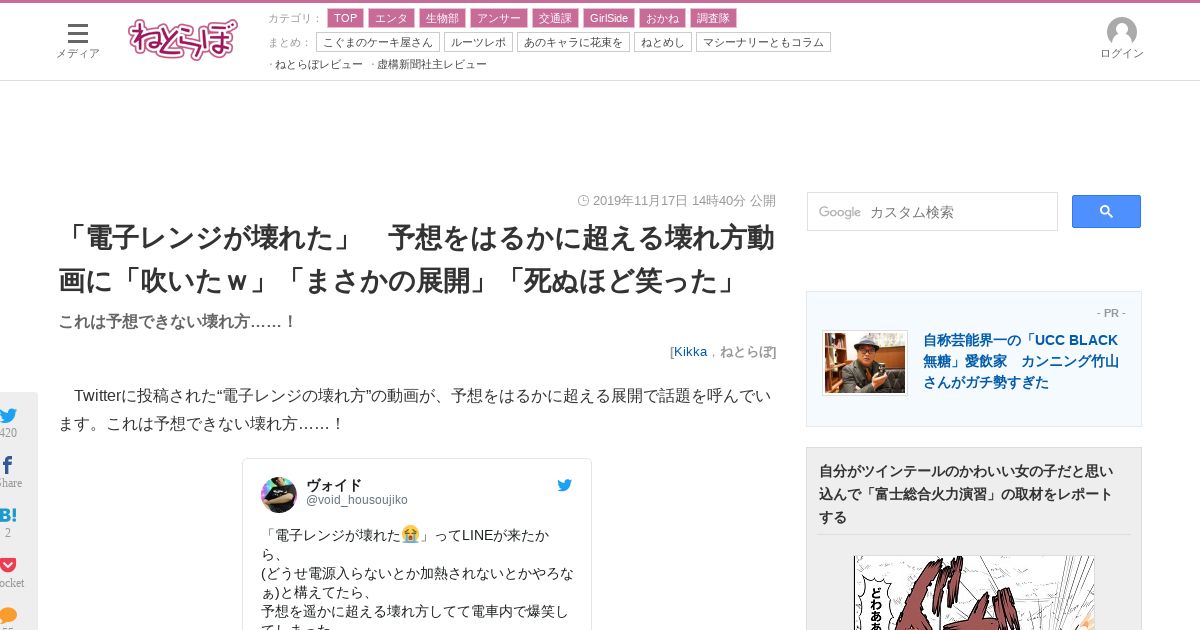The image size is (1200, 630).
Task: Go to the ねとらぼ logo homepage
Action: (183, 40)
